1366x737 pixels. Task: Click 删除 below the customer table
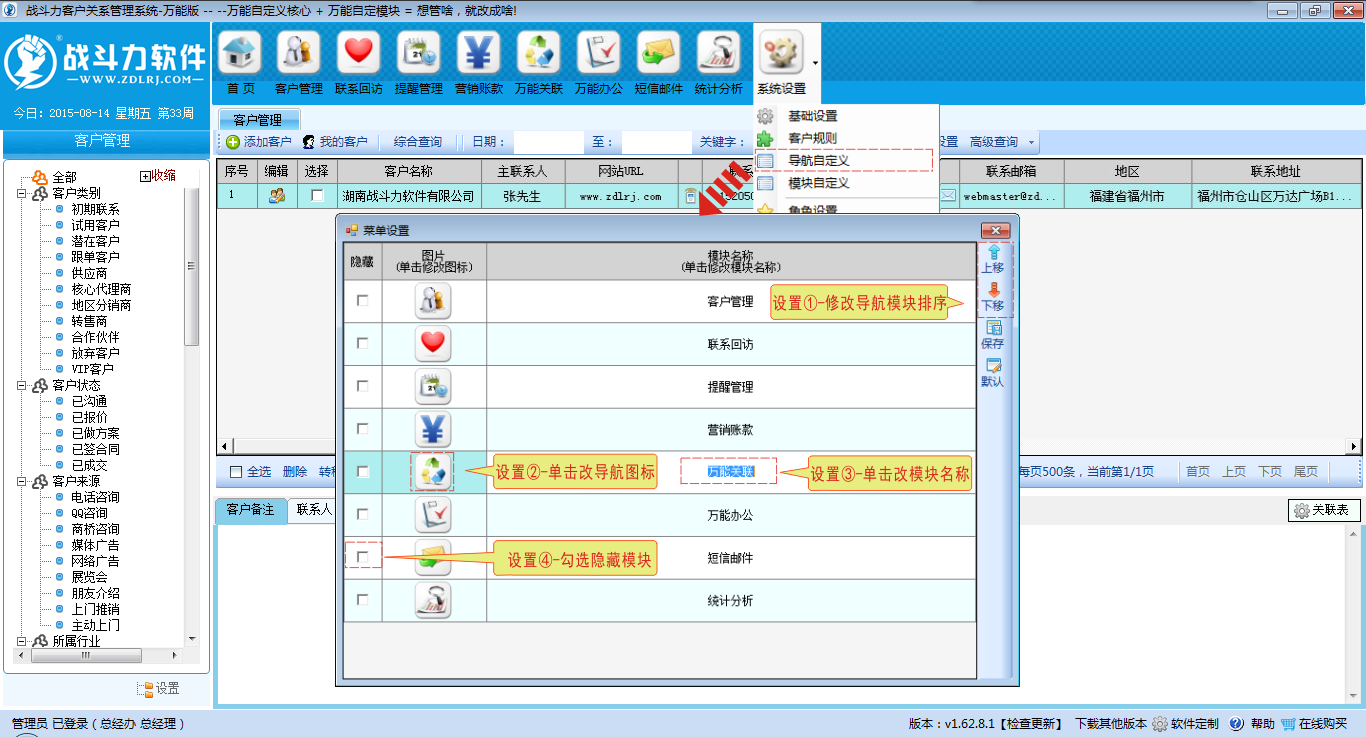tap(295, 472)
